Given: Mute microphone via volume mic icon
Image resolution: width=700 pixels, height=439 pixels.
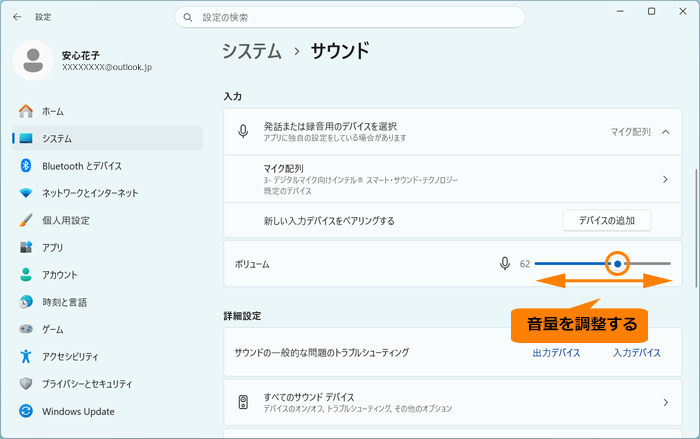Looking at the screenshot, I should coord(505,263).
